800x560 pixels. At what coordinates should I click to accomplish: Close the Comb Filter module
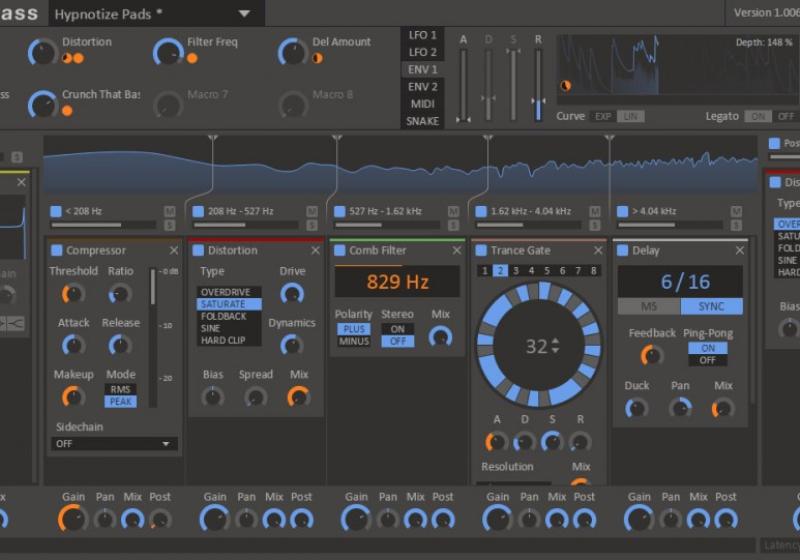pos(457,250)
